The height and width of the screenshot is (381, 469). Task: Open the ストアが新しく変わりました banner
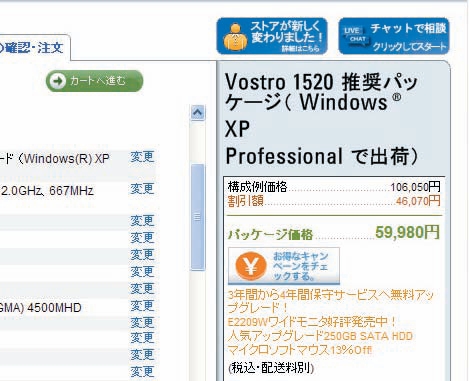tap(272, 36)
